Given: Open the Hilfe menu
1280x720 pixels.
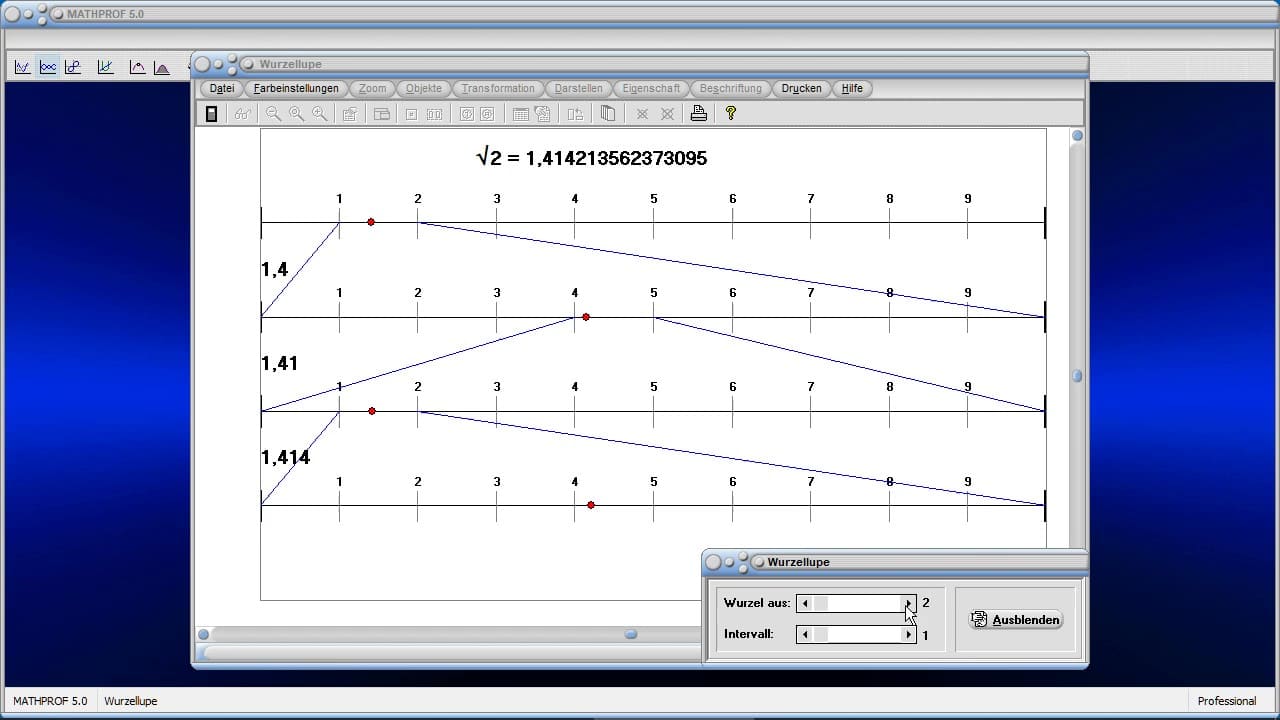Looking at the screenshot, I should tap(852, 89).
